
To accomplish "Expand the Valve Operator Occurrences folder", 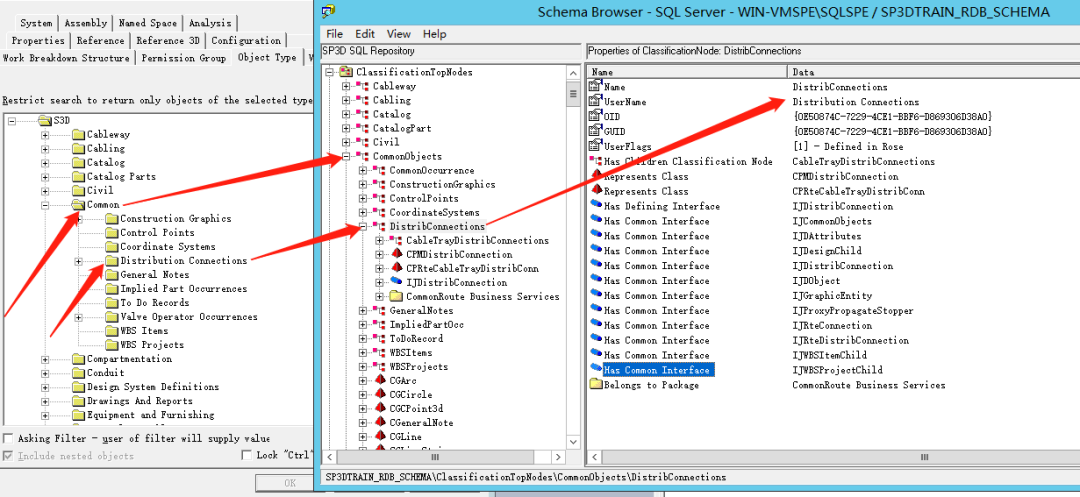I will (x=78, y=317).
